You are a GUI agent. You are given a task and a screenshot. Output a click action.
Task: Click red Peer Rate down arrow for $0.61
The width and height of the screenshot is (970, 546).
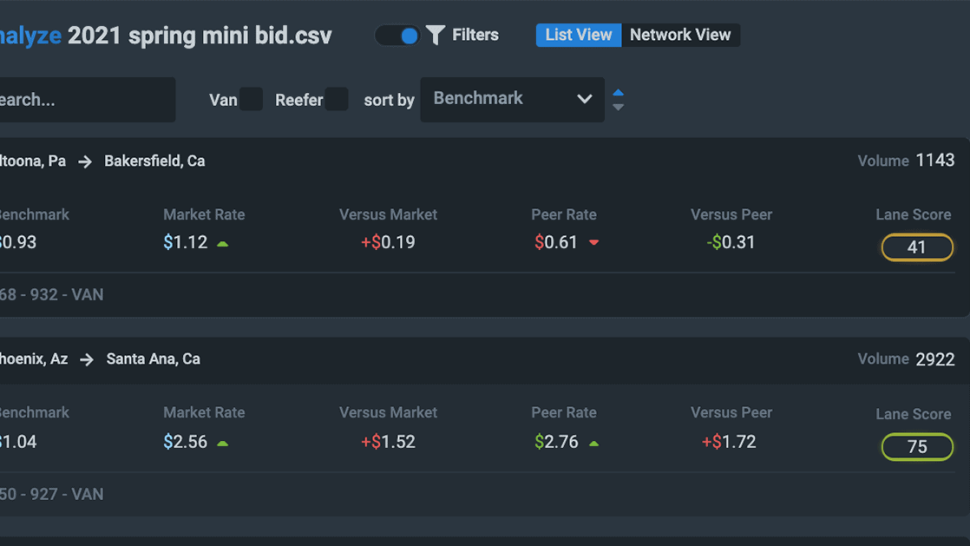(x=594, y=242)
